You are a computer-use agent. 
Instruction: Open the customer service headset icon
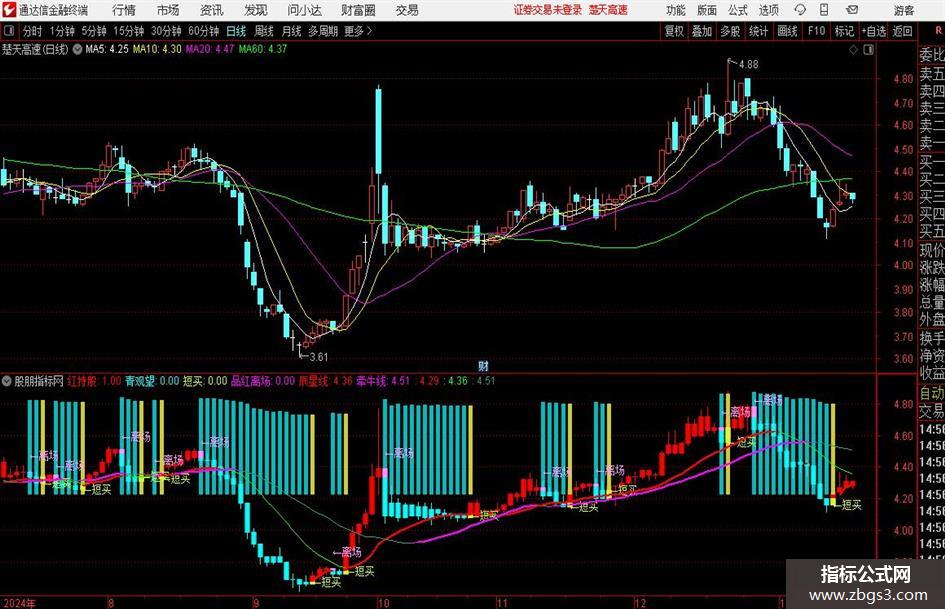pyautogui.click(x=800, y=10)
